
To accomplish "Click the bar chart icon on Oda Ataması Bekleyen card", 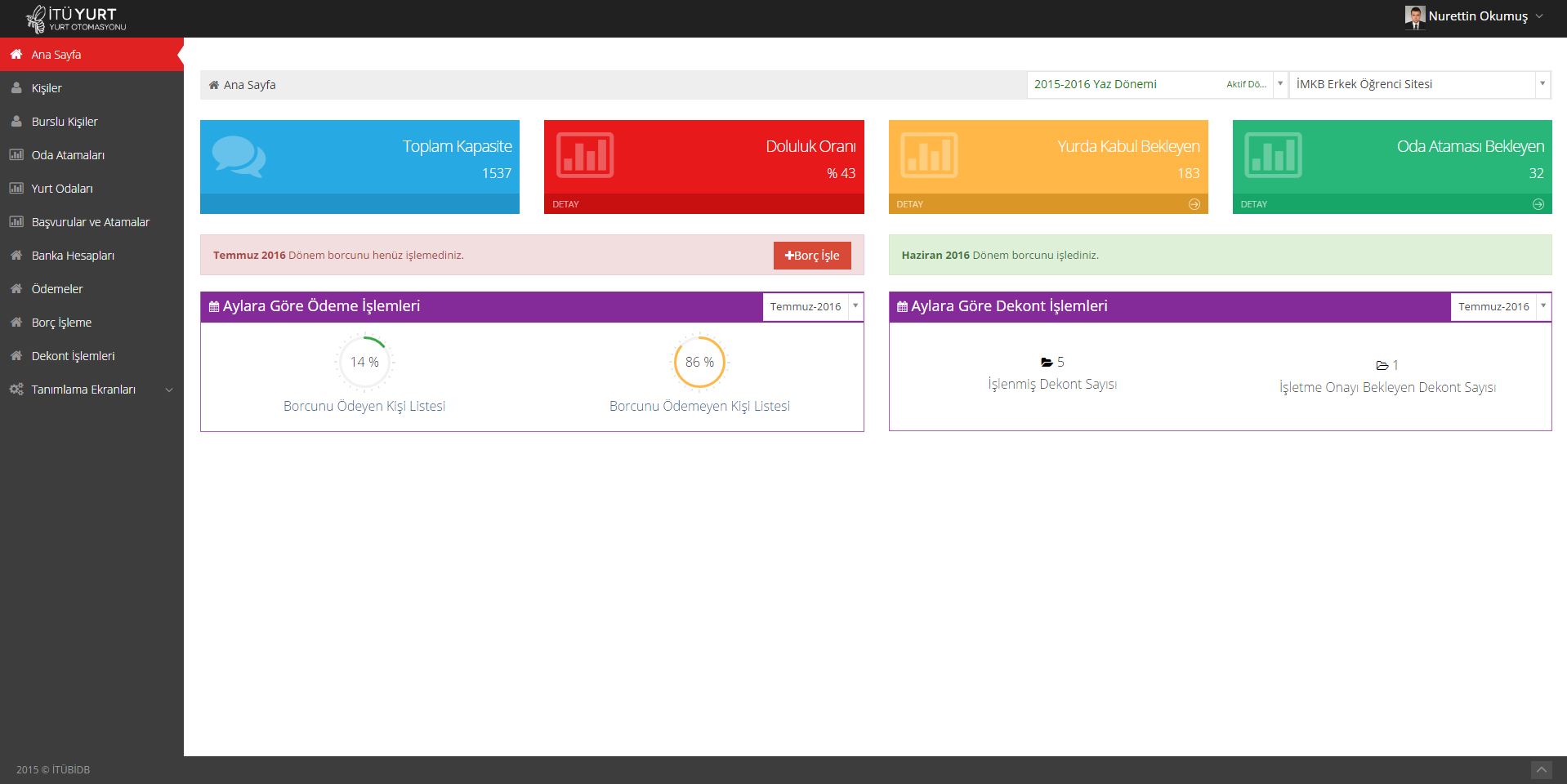I will tap(1273, 154).
